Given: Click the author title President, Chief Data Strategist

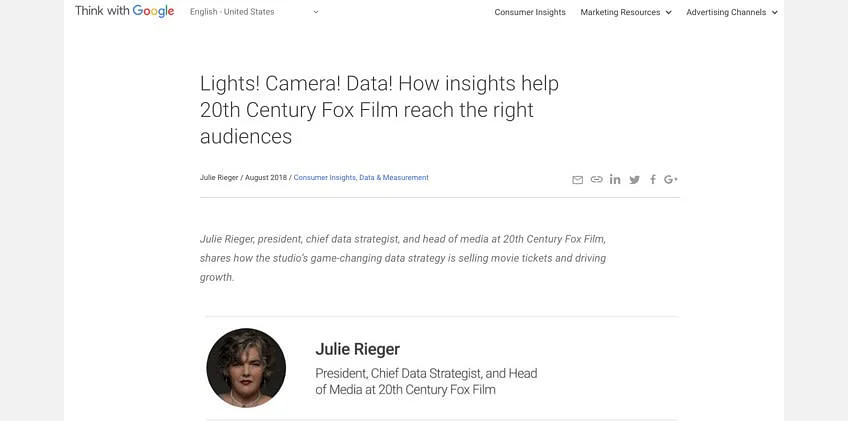Looking at the screenshot, I should [426, 381].
